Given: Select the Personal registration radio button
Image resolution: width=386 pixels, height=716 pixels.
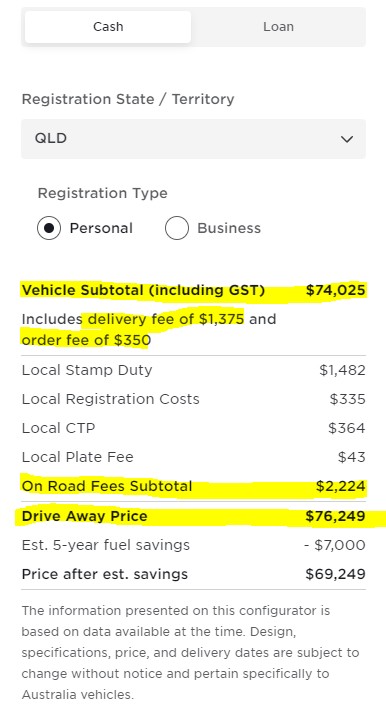Looking at the screenshot, I should coord(49,228).
